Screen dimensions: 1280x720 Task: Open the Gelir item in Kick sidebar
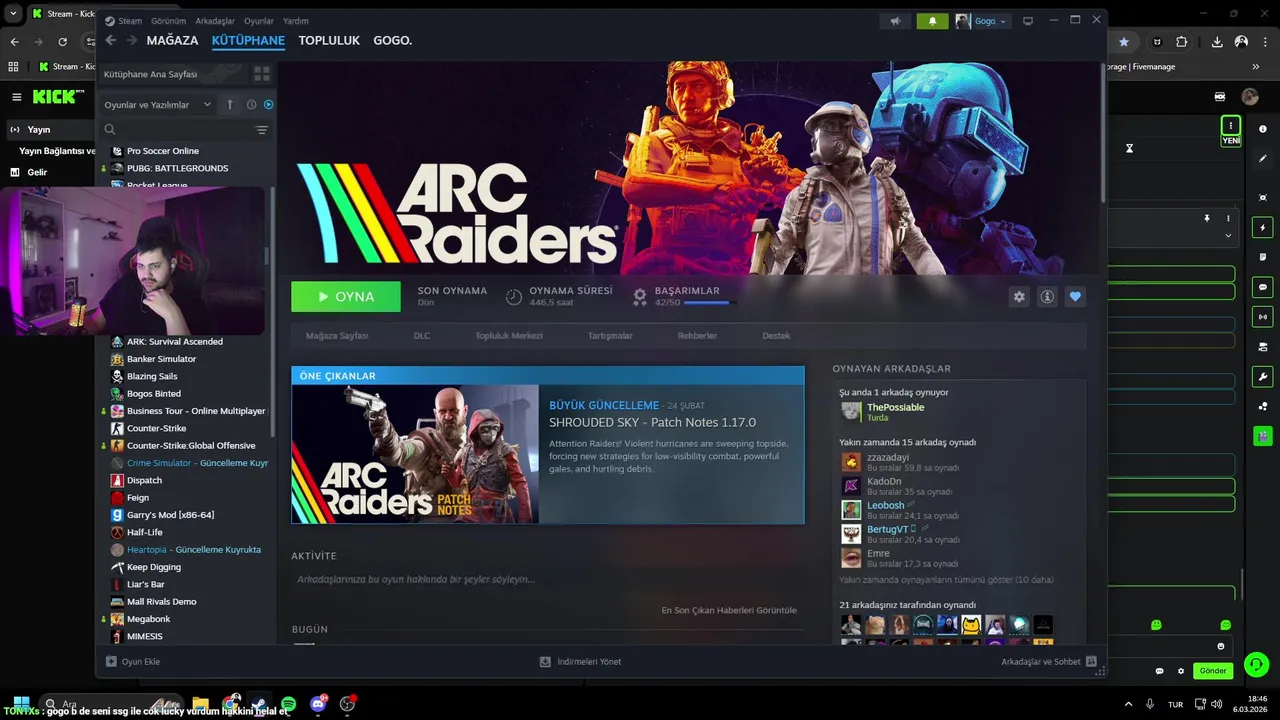pyautogui.click(x=37, y=172)
